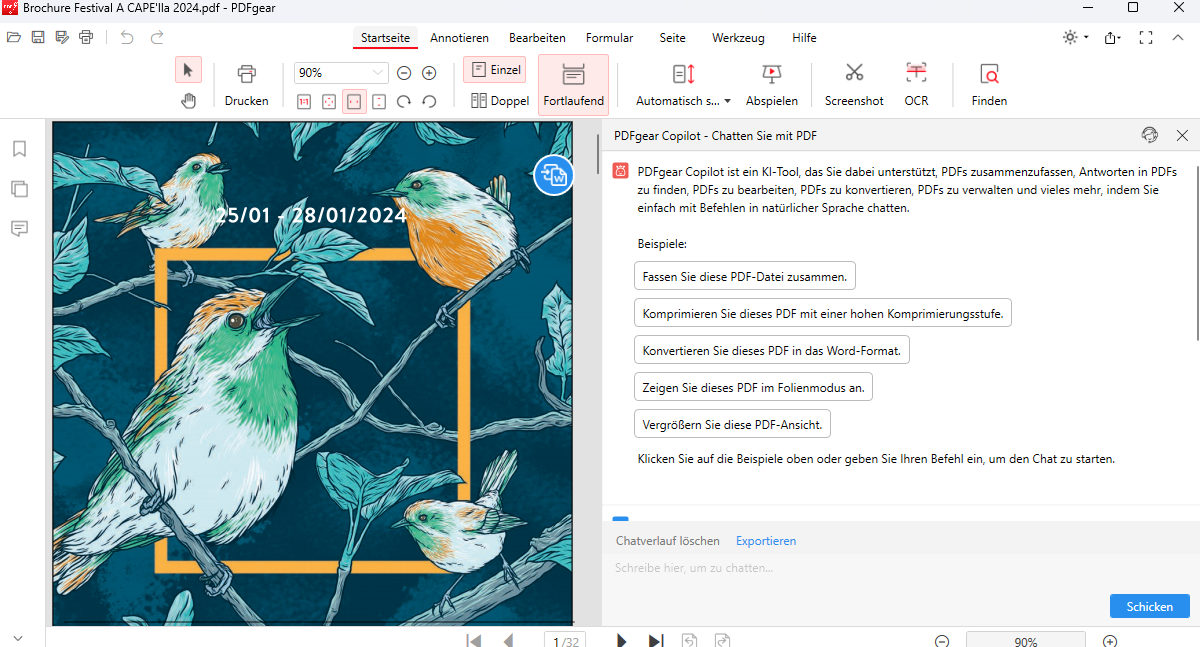
Task: Click the small printer icon in quick-access bar
Action: (86, 38)
